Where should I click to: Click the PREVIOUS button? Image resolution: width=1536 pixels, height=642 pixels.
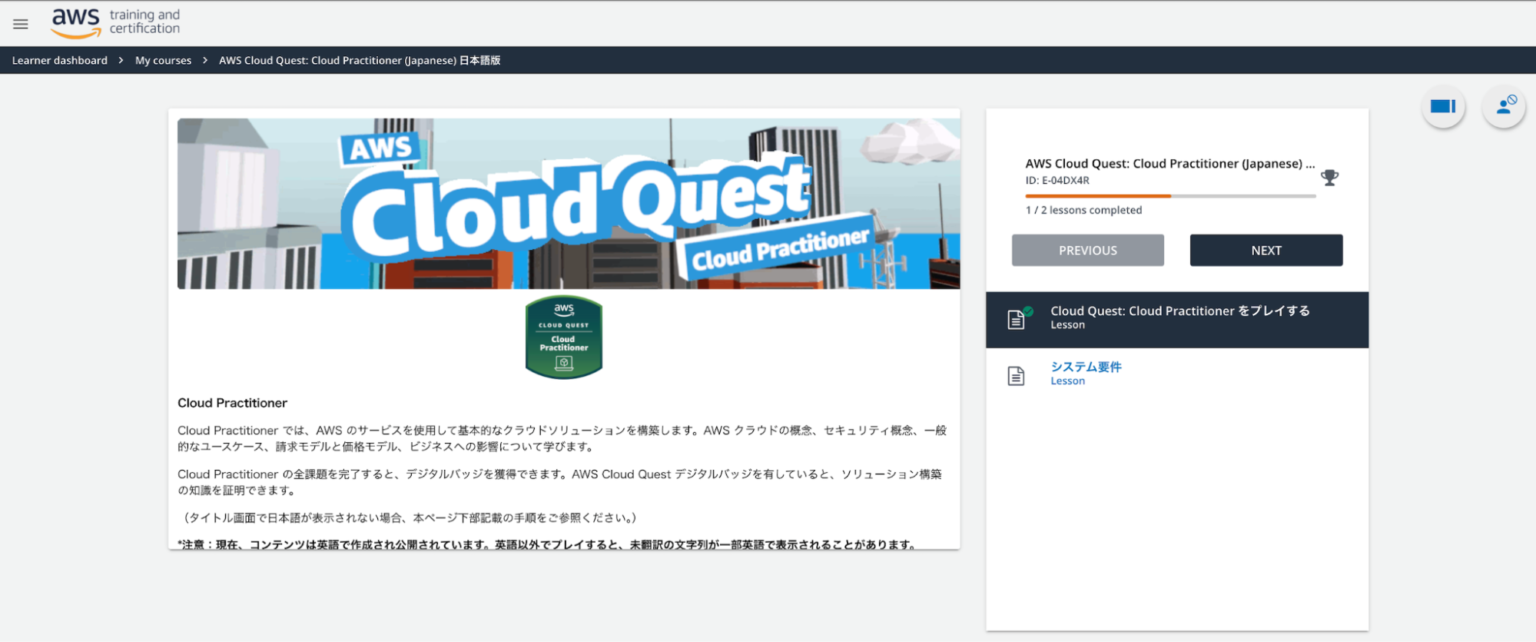pyautogui.click(x=1087, y=250)
